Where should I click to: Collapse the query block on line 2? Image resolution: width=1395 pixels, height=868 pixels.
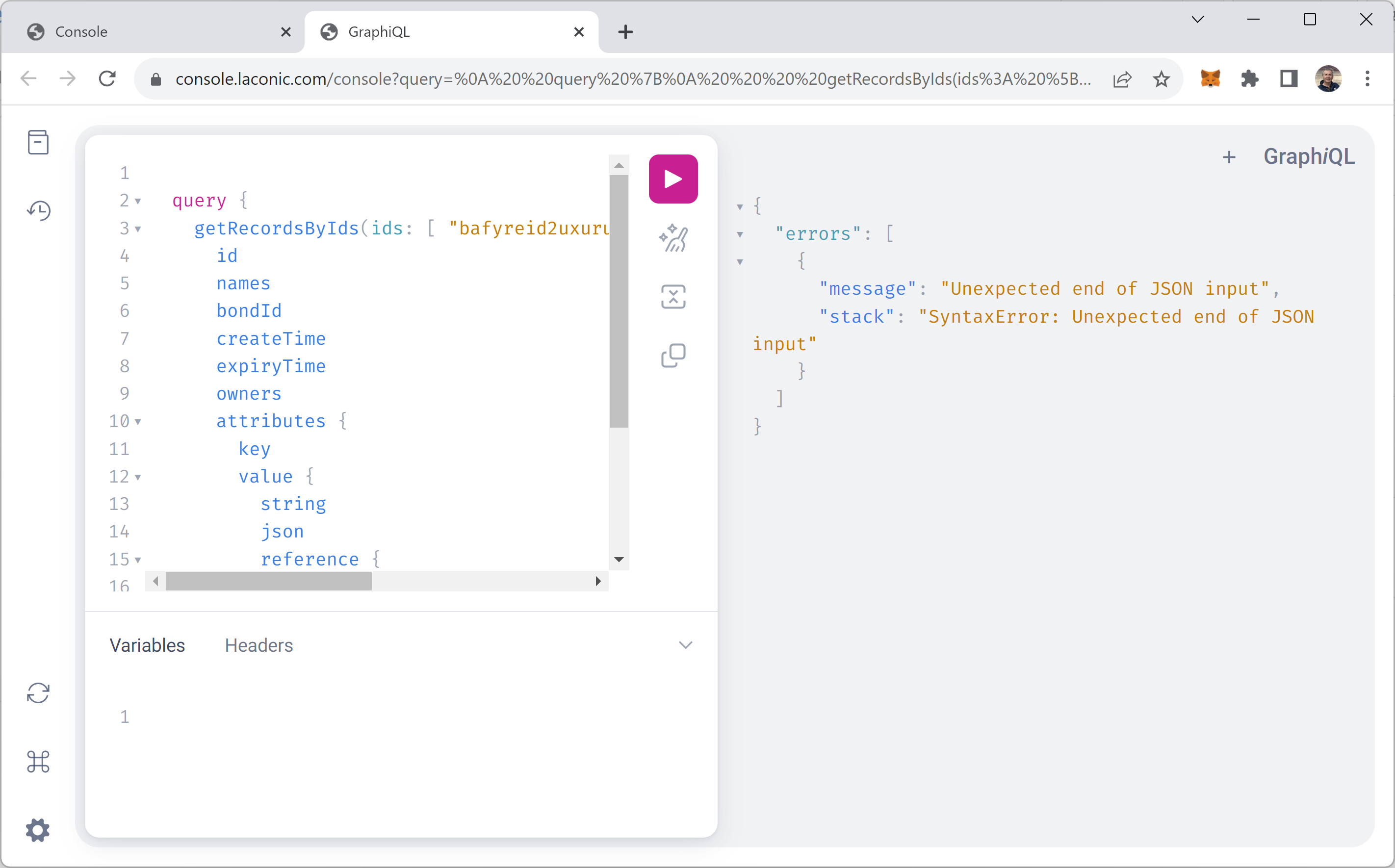pyautogui.click(x=138, y=202)
